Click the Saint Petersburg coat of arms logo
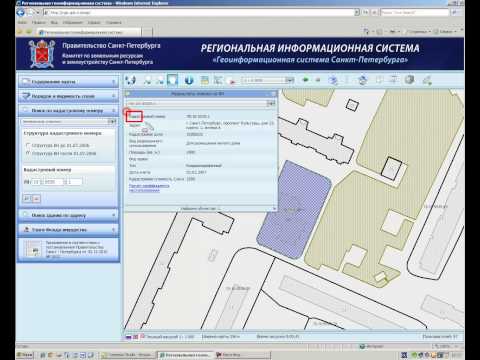 pos(42,53)
